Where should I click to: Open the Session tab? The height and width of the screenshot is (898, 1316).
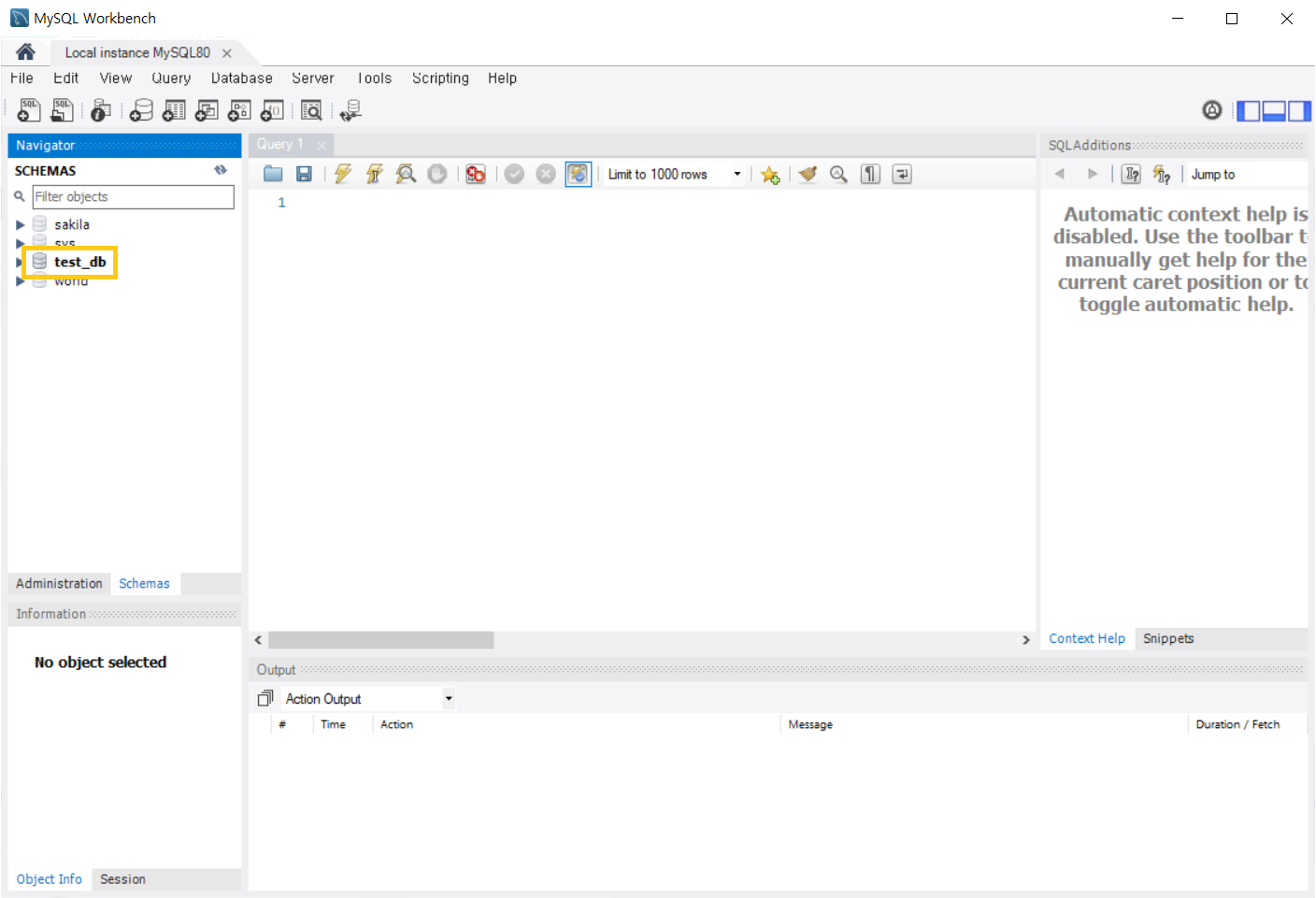[x=122, y=879]
